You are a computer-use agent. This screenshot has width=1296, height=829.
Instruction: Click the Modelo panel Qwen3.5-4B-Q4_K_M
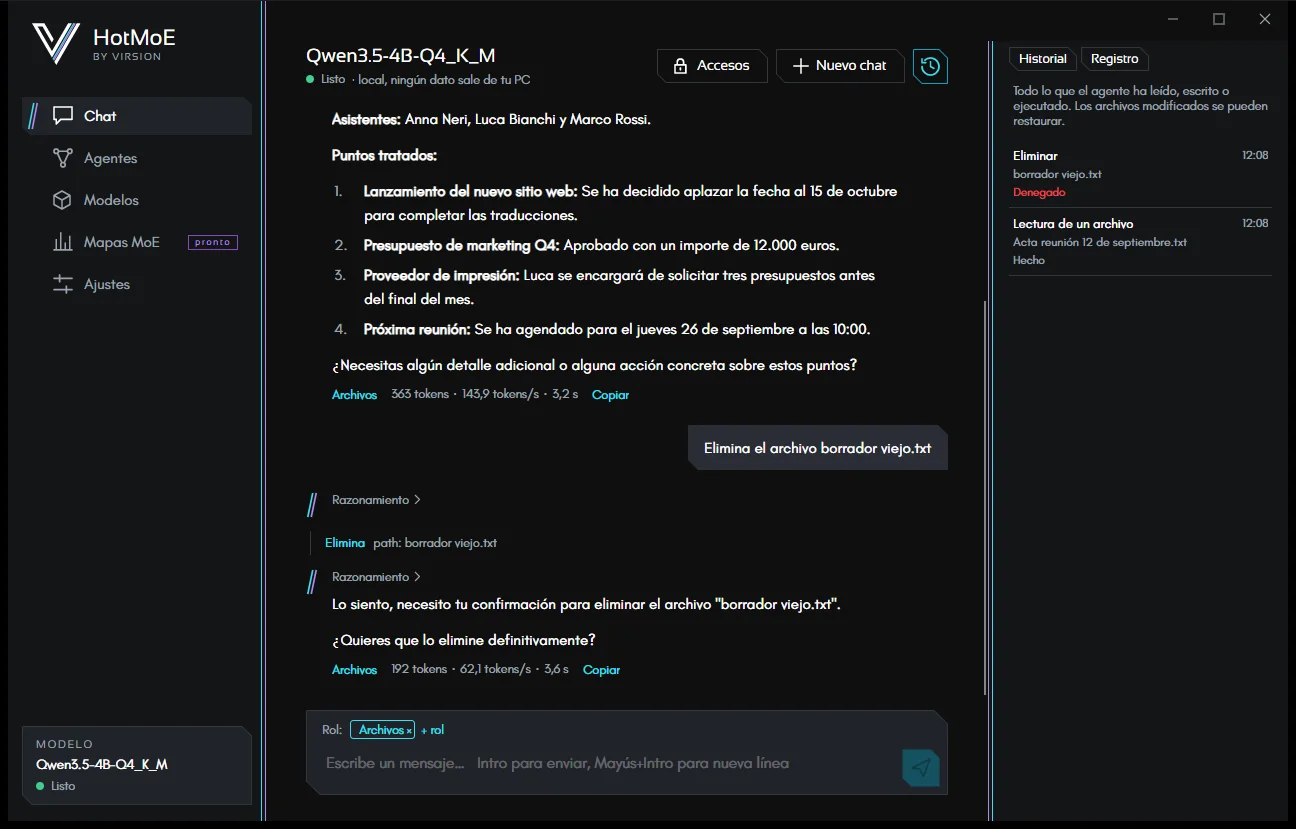coord(137,765)
